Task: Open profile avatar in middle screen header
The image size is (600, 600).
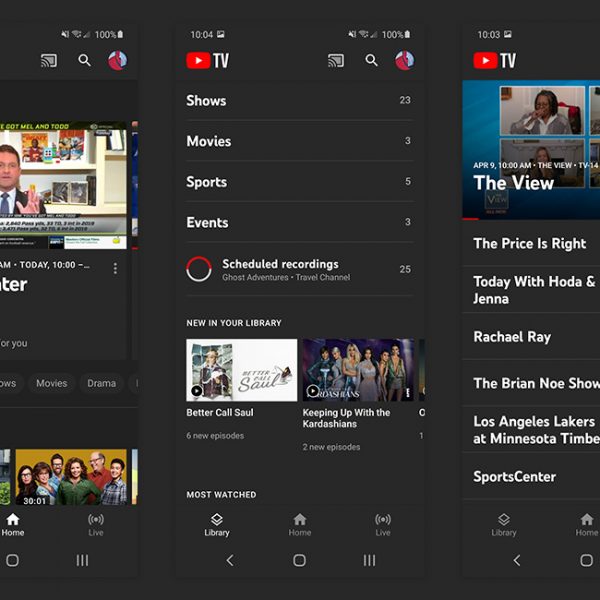Action: 404,61
